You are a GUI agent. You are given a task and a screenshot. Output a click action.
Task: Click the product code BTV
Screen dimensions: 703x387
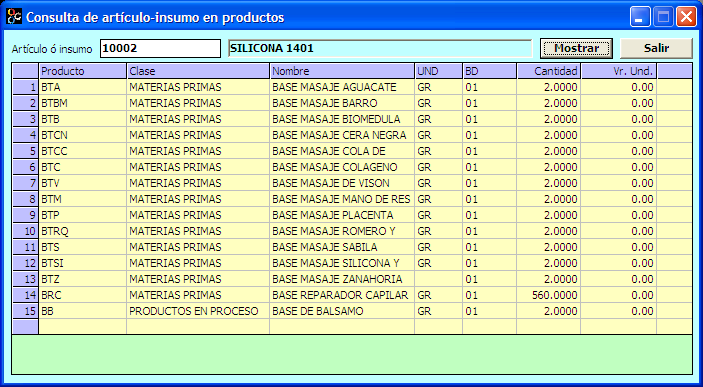point(82,183)
